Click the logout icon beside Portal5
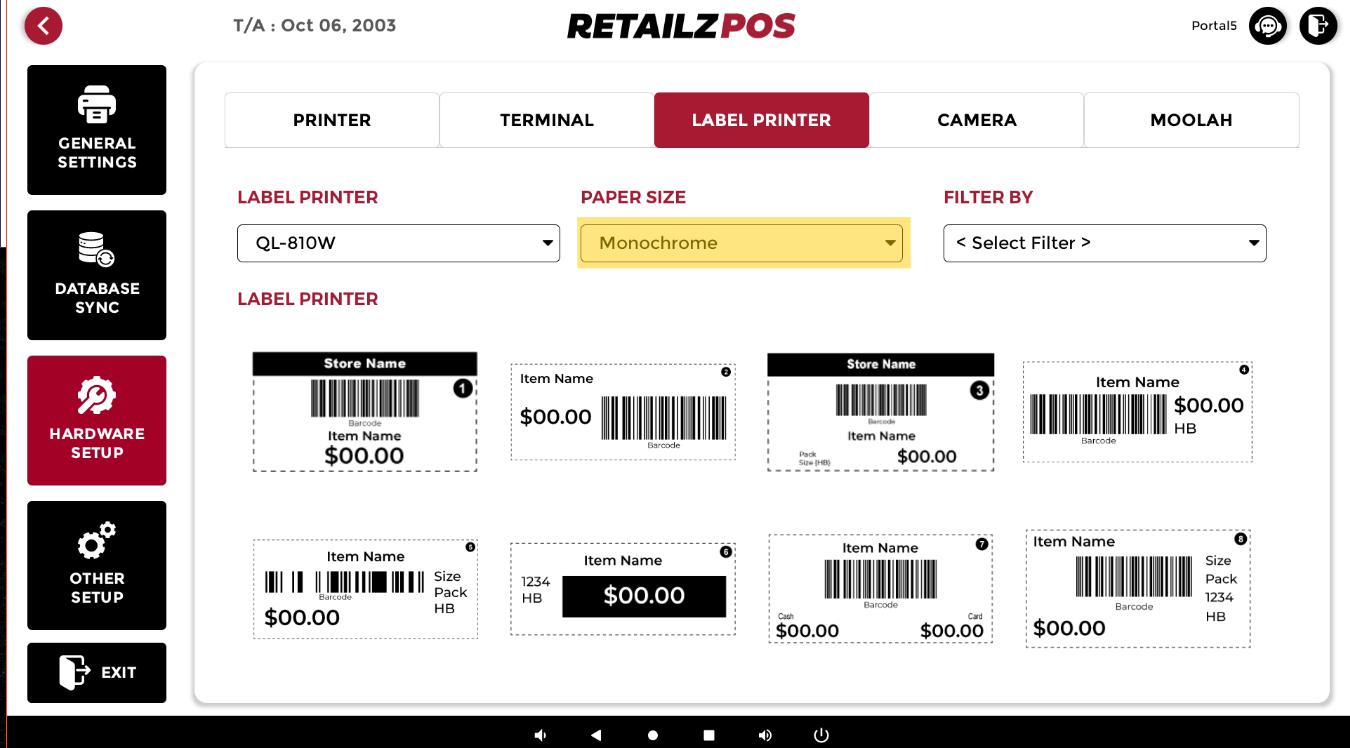The width and height of the screenshot is (1350, 748). click(x=1318, y=26)
